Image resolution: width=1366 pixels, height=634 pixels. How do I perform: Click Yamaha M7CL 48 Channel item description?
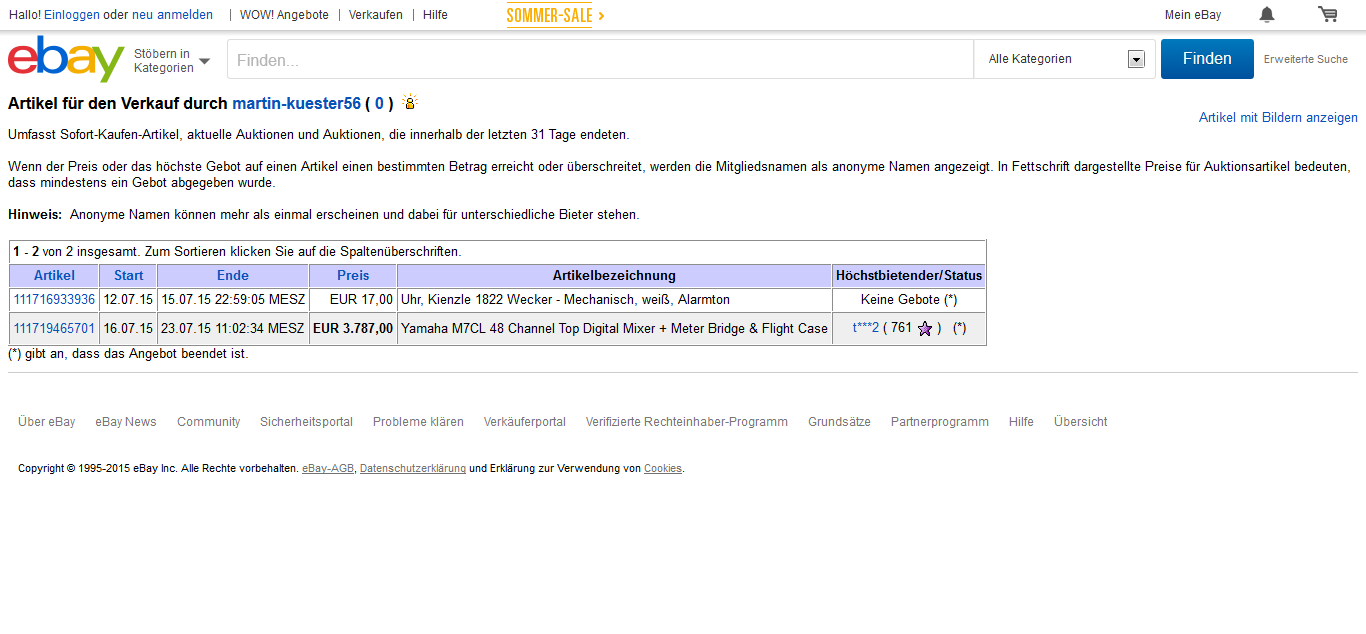click(614, 328)
